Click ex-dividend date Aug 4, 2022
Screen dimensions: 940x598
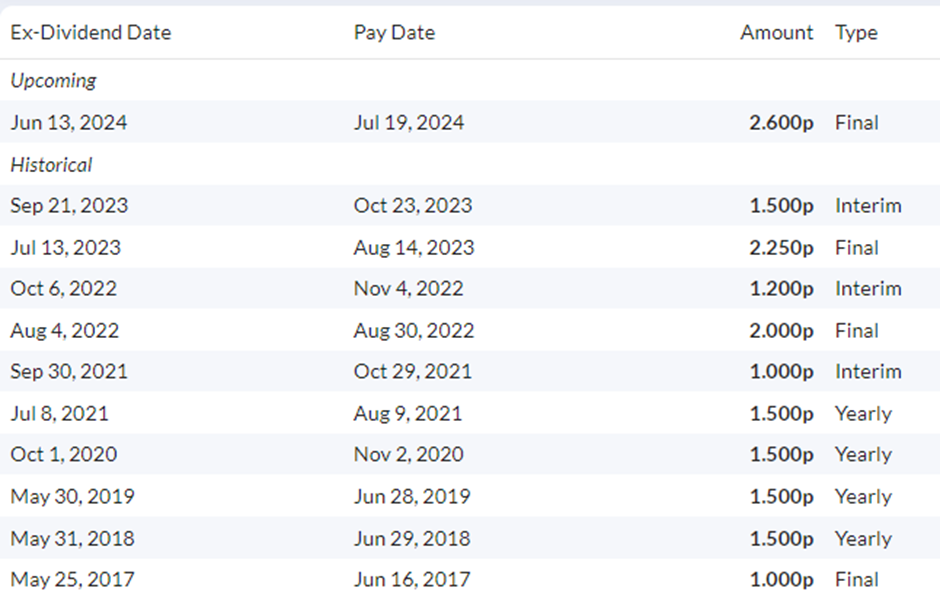coord(65,330)
